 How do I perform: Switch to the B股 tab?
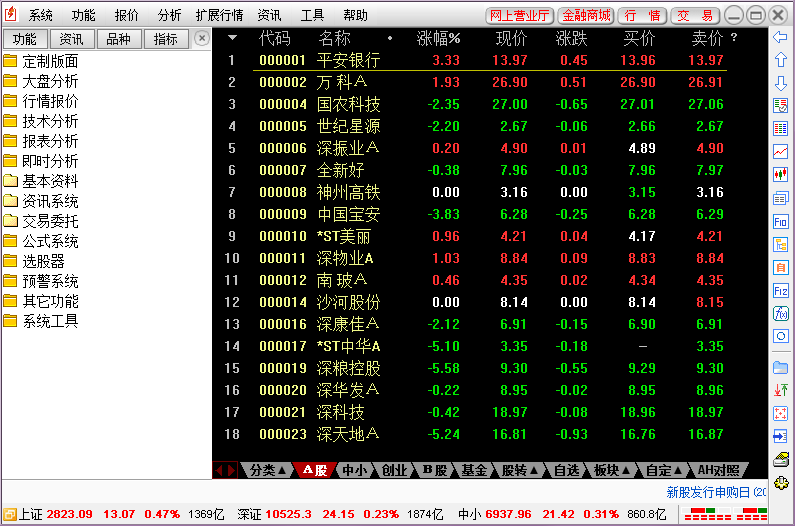pyautogui.click(x=435, y=470)
